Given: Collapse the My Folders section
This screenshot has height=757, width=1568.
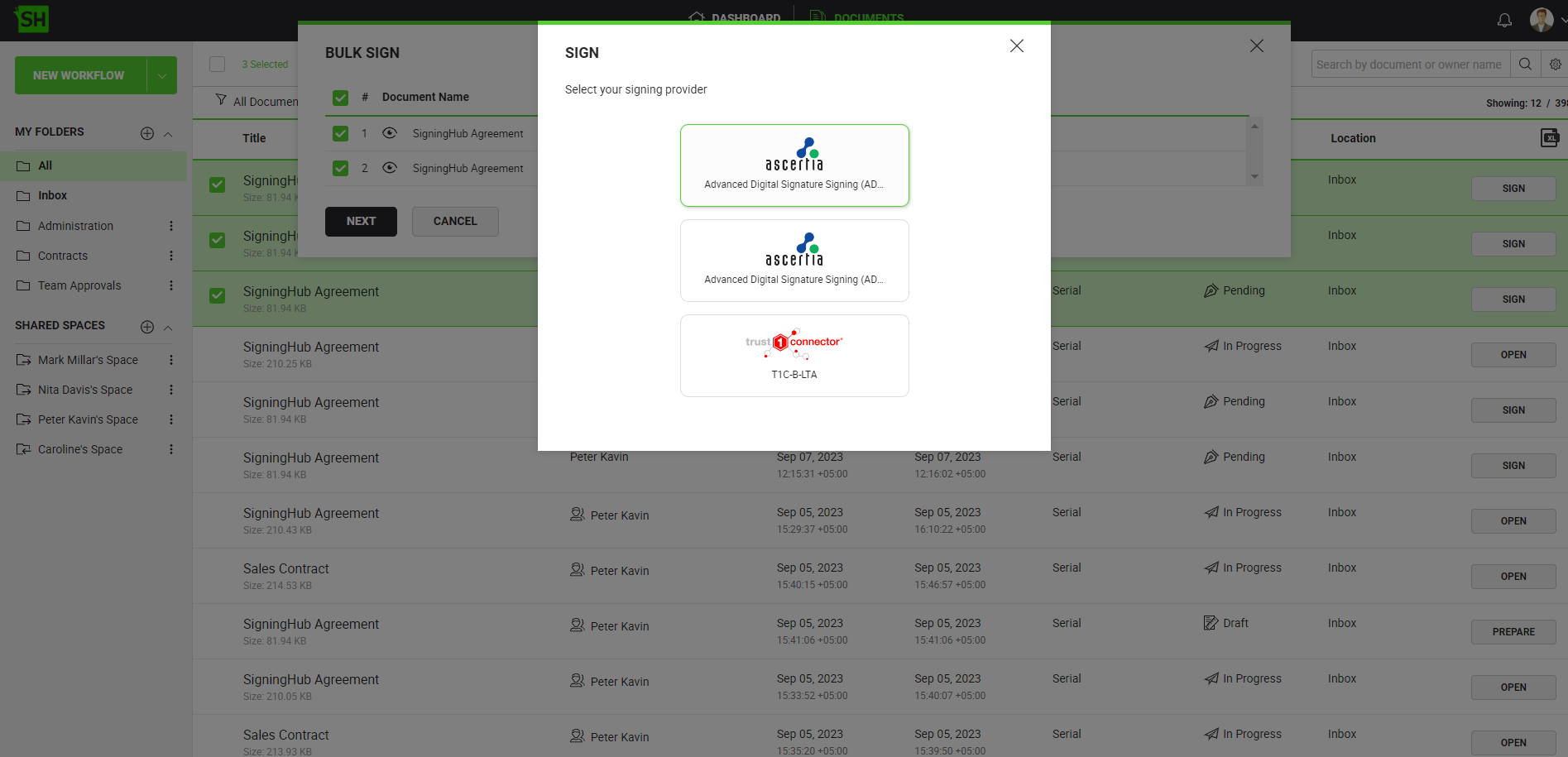Looking at the screenshot, I should click(x=168, y=134).
